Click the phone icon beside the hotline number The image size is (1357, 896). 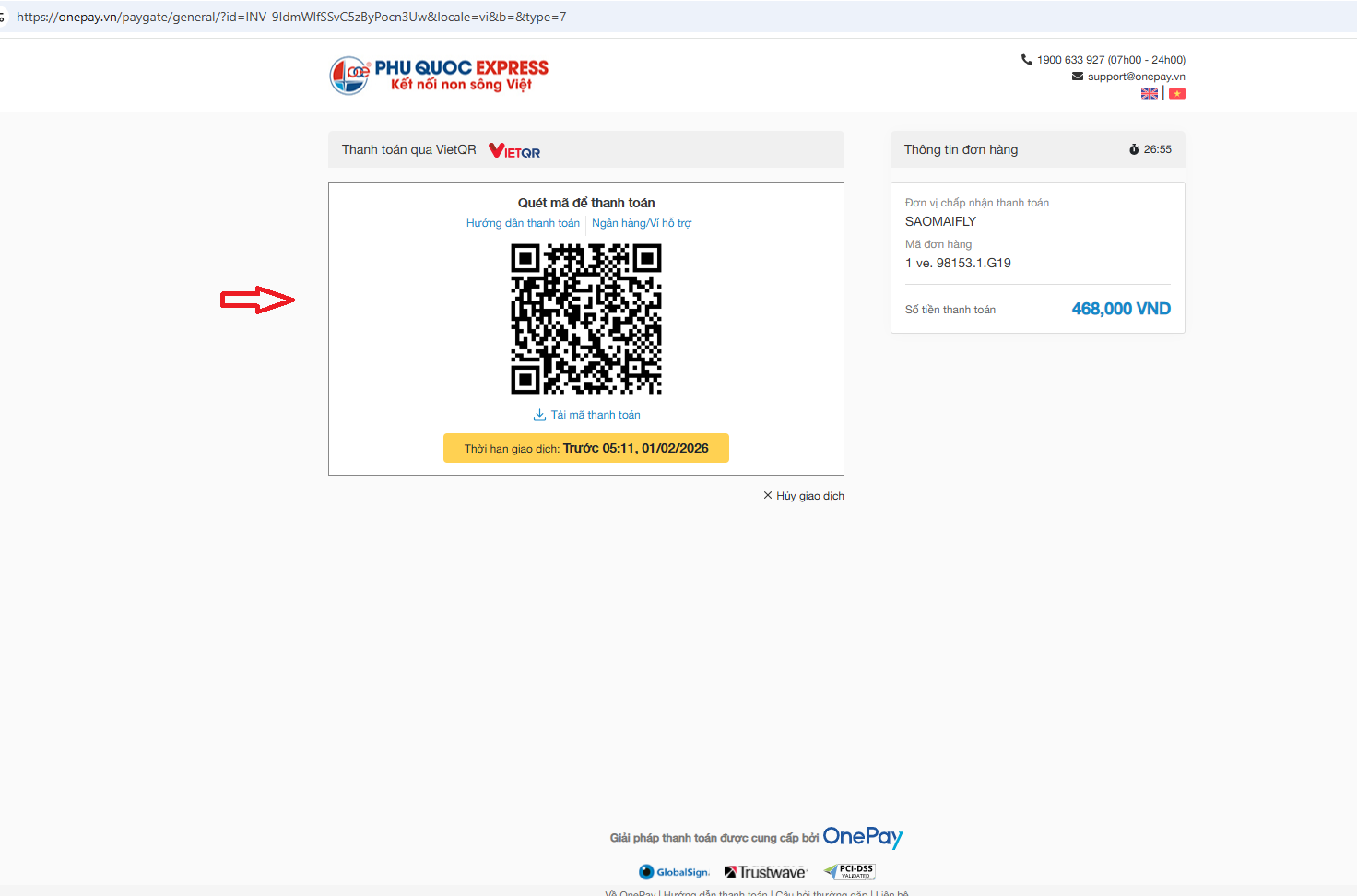click(1026, 60)
